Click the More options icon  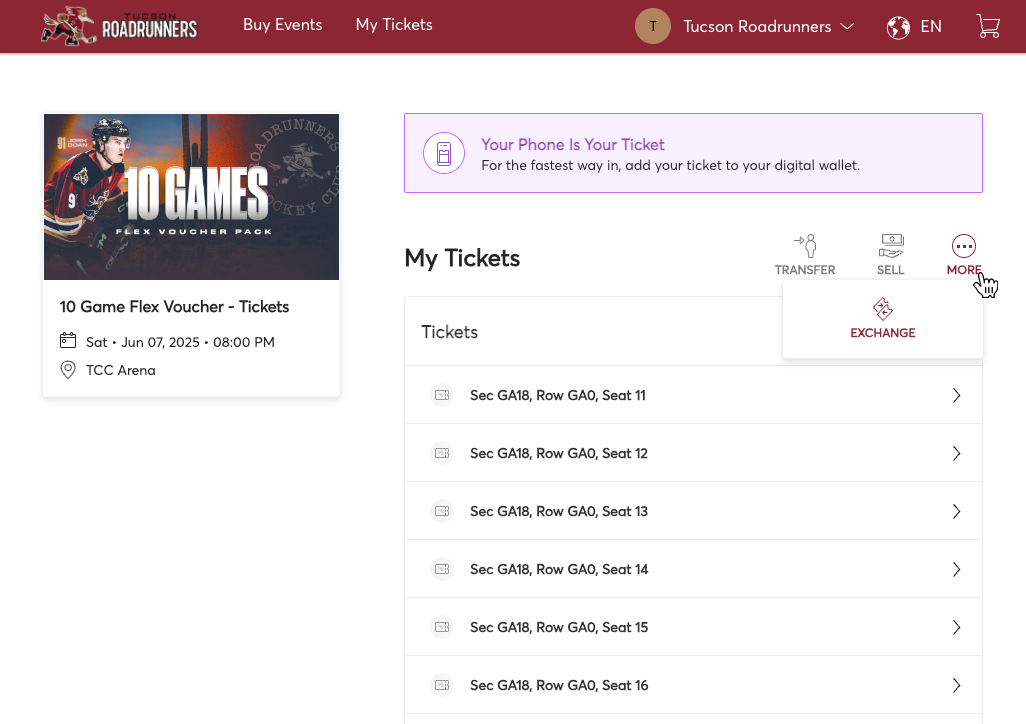tap(964, 246)
